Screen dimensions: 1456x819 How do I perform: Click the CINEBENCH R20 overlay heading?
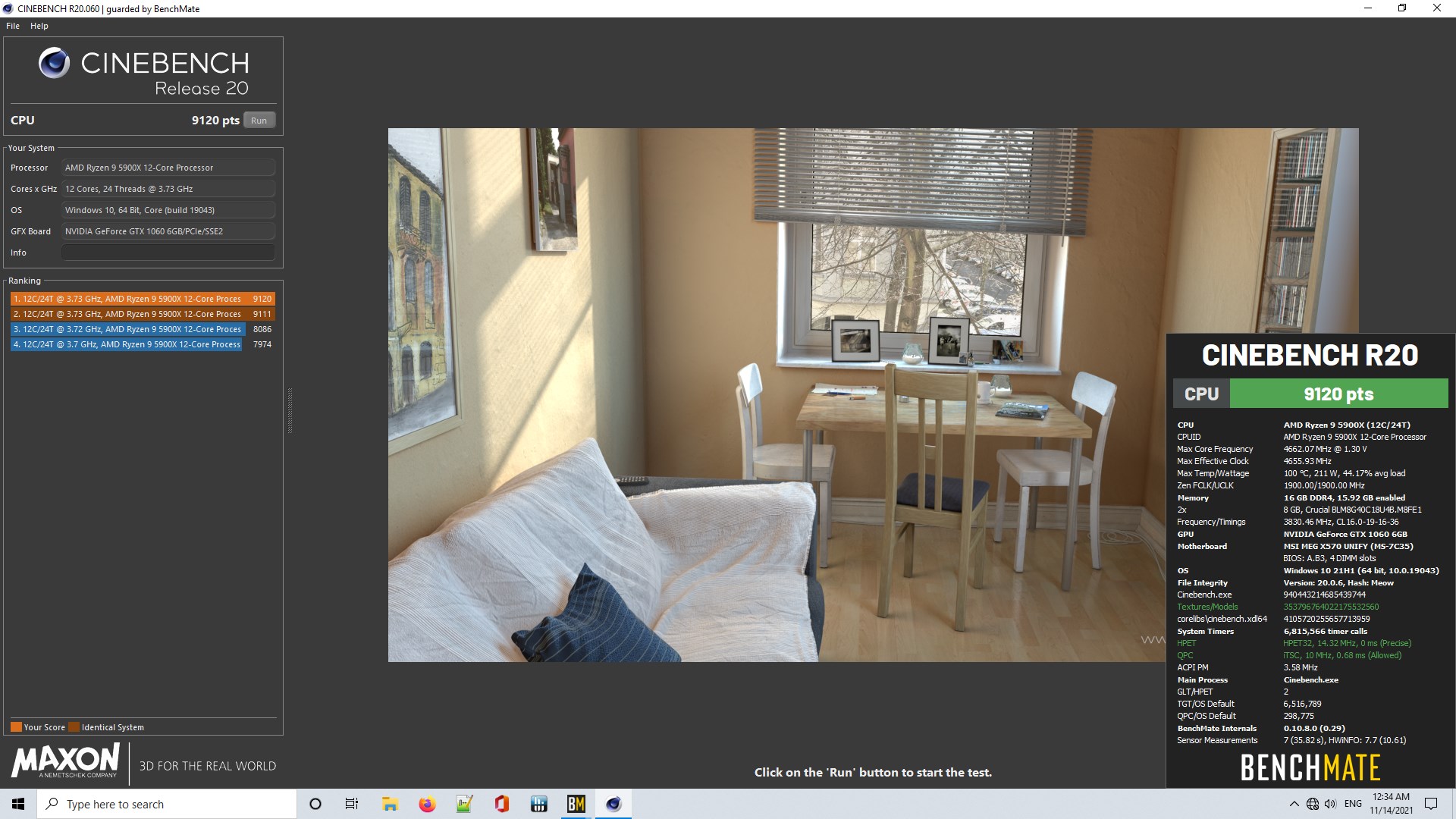click(x=1310, y=355)
